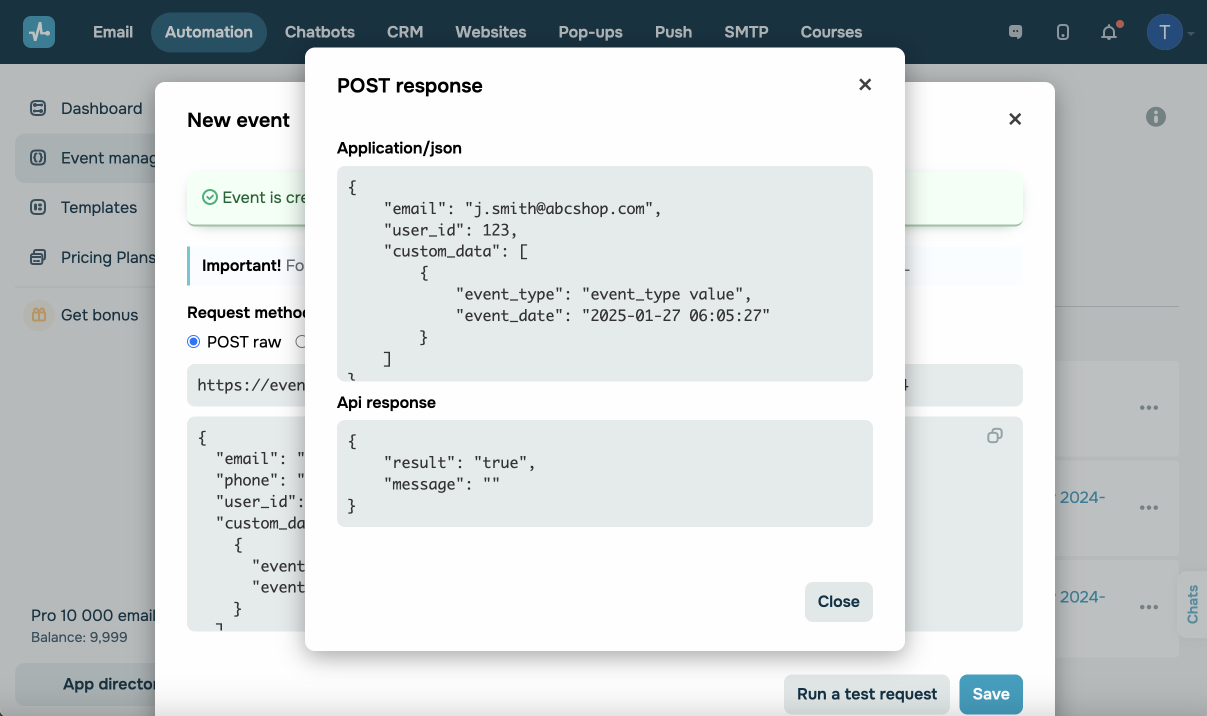Go to the Chatbots section
The image size is (1207, 716).
click(320, 32)
